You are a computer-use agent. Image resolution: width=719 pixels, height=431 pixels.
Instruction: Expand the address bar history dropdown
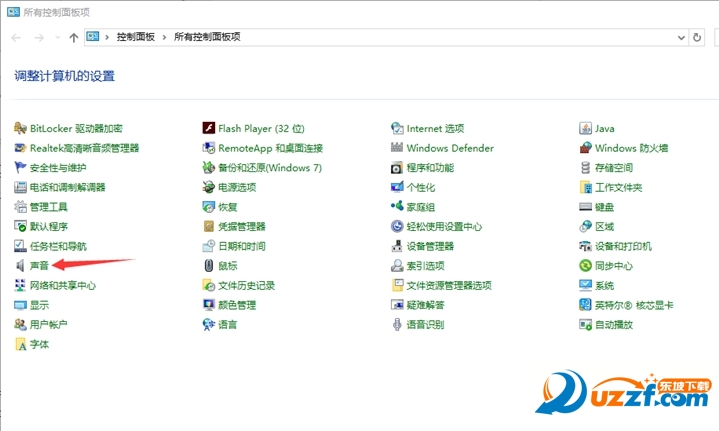point(681,38)
